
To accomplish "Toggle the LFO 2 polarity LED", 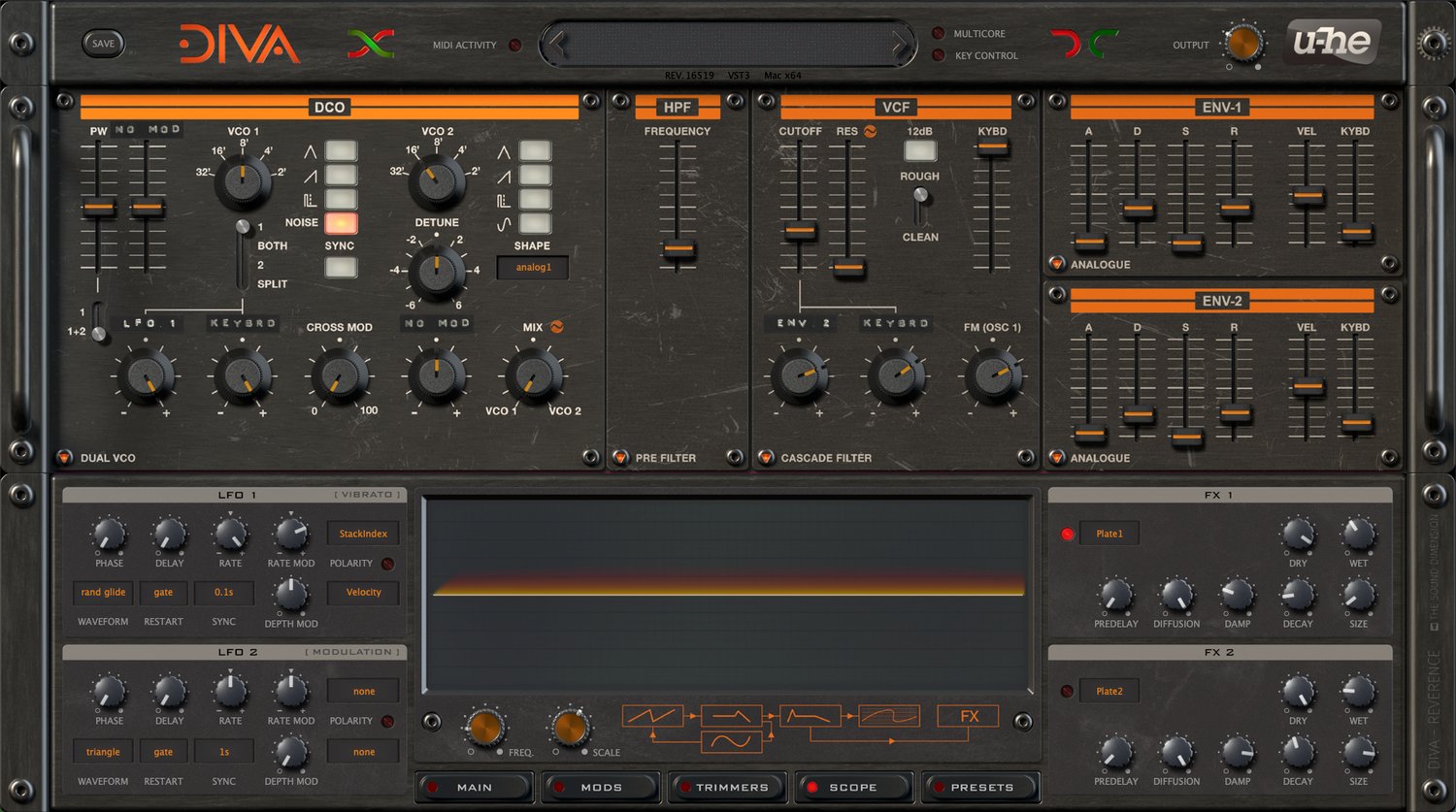I will coord(387,722).
